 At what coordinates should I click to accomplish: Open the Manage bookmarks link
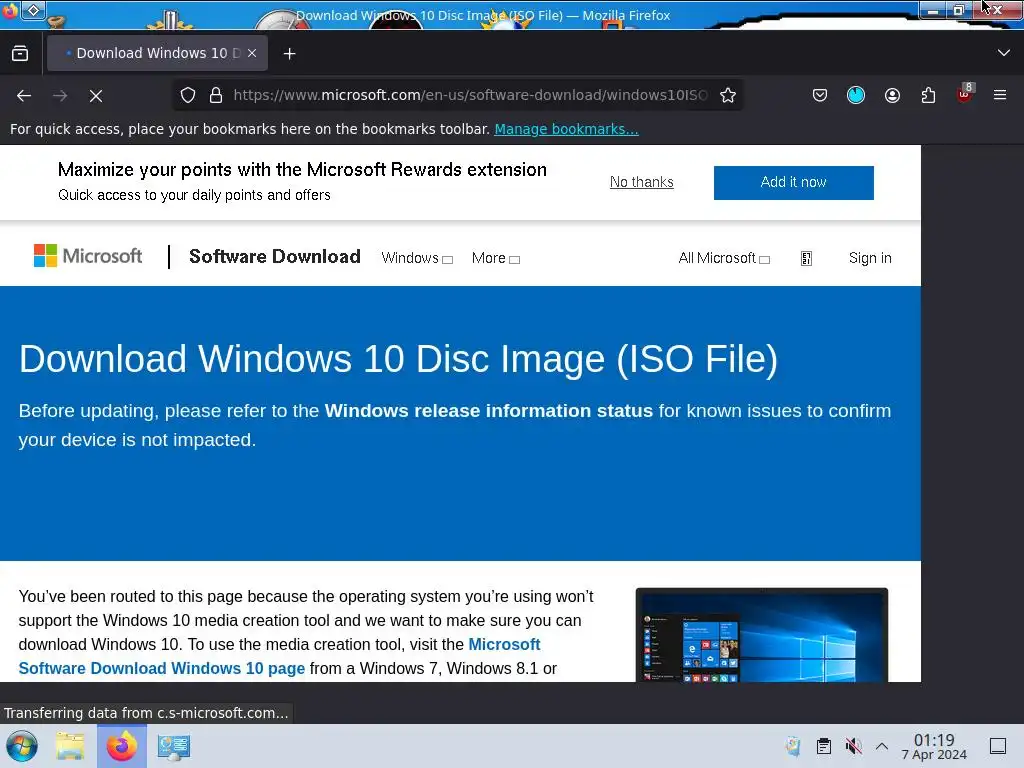point(566,129)
